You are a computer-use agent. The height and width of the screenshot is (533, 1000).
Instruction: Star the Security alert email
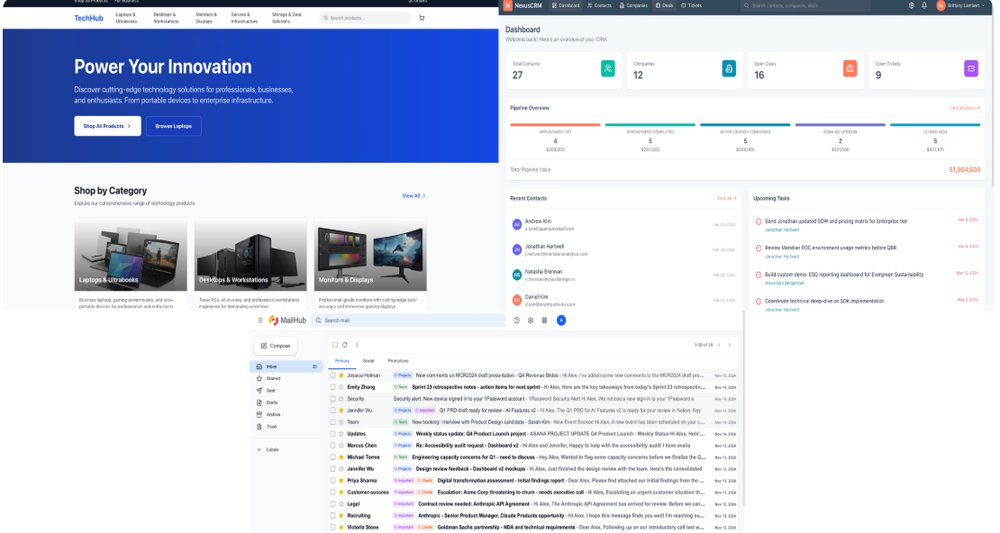(341, 398)
